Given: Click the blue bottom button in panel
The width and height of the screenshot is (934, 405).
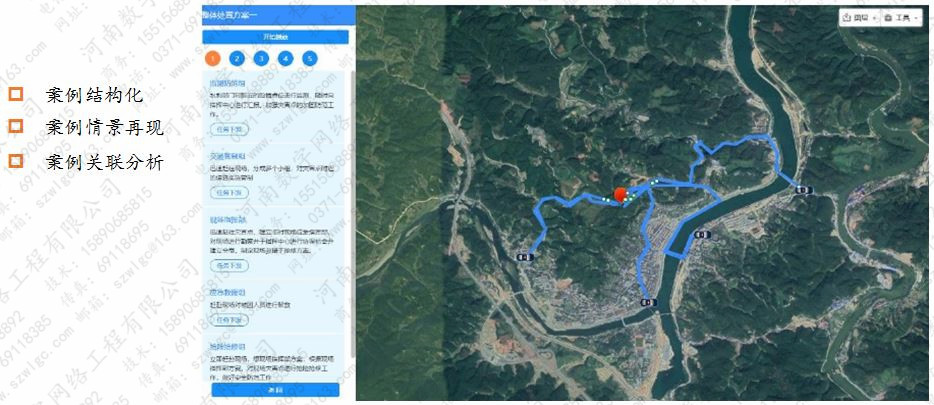Looking at the screenshot, I should click(x=275, y=390).
